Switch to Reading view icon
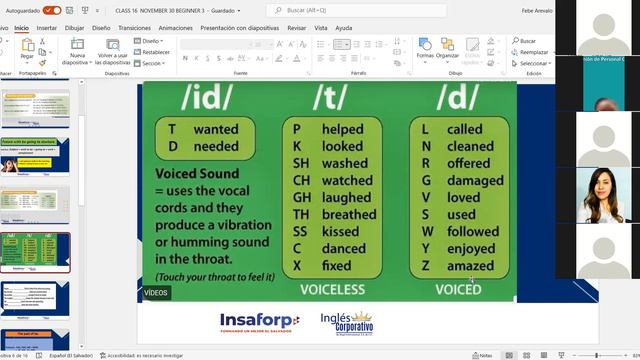This screenshot has width=640, height=360. pos(544,356)
